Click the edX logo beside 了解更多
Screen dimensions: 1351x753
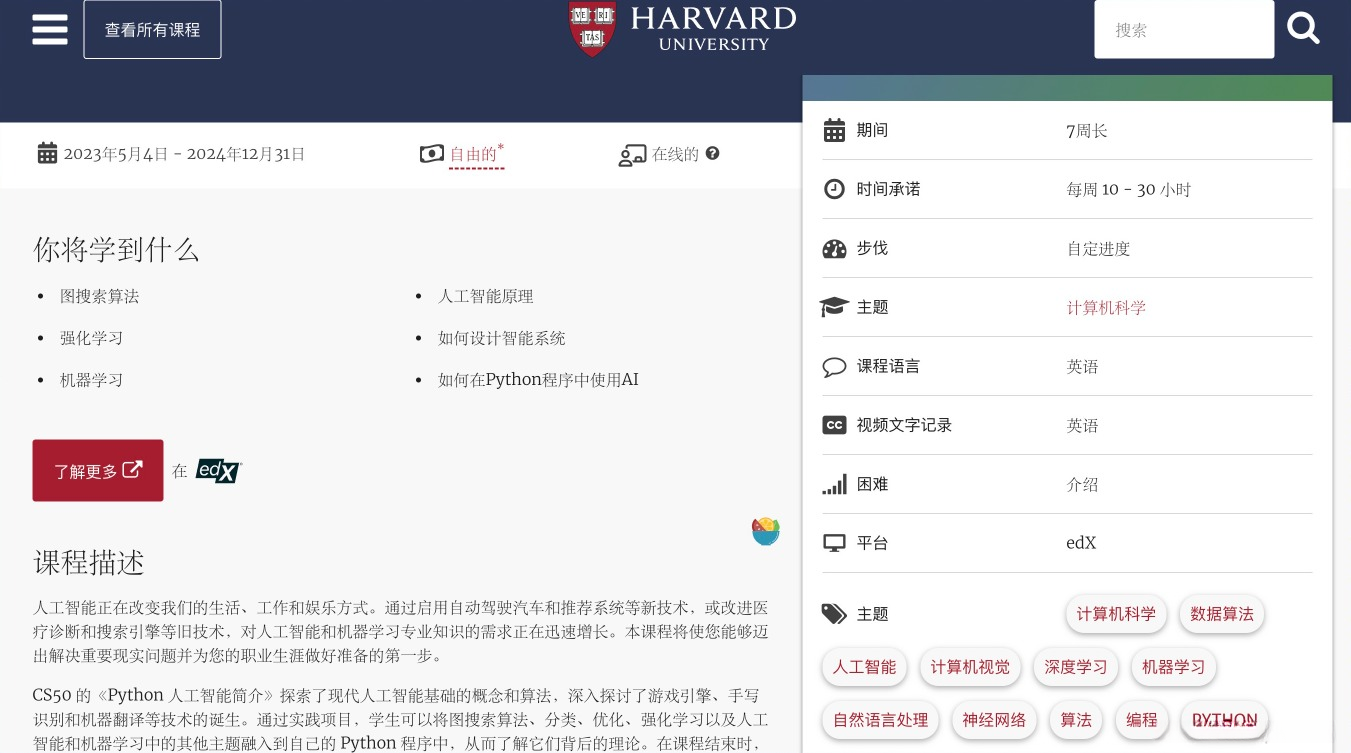tap(219, 470)
